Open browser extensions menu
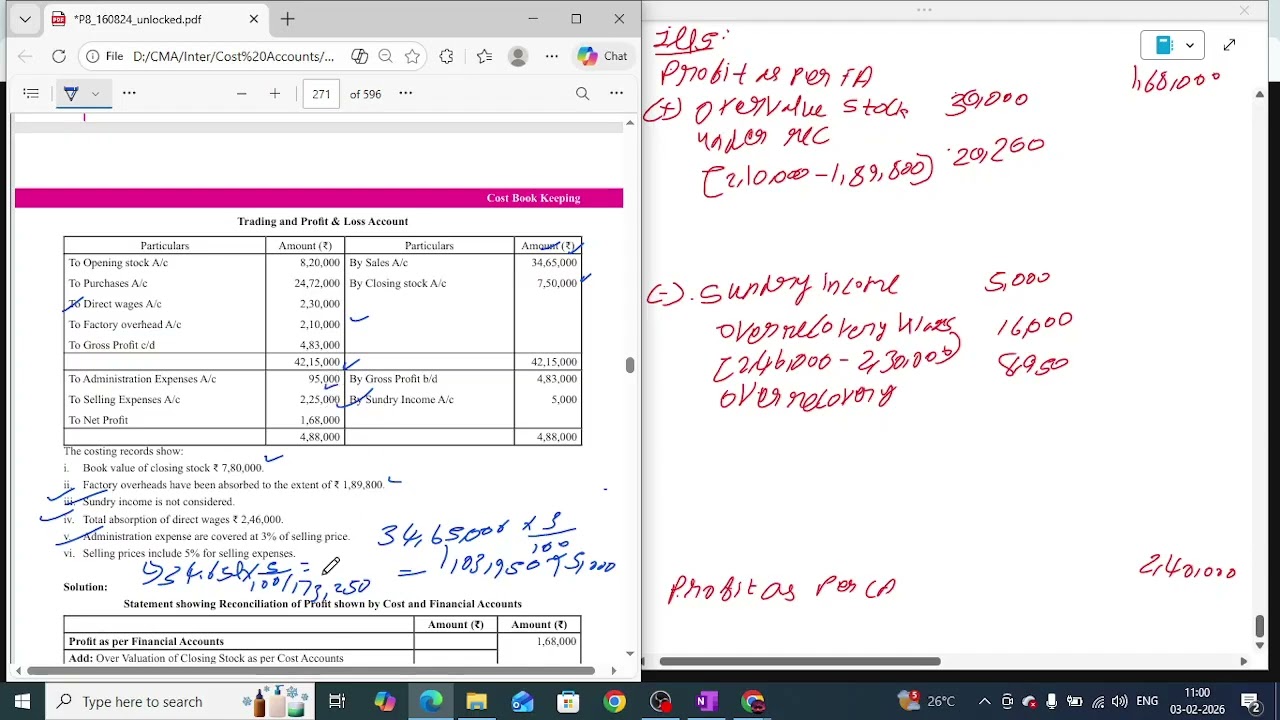Screen dimensions: 1280x720 click(x=446, y=56)
